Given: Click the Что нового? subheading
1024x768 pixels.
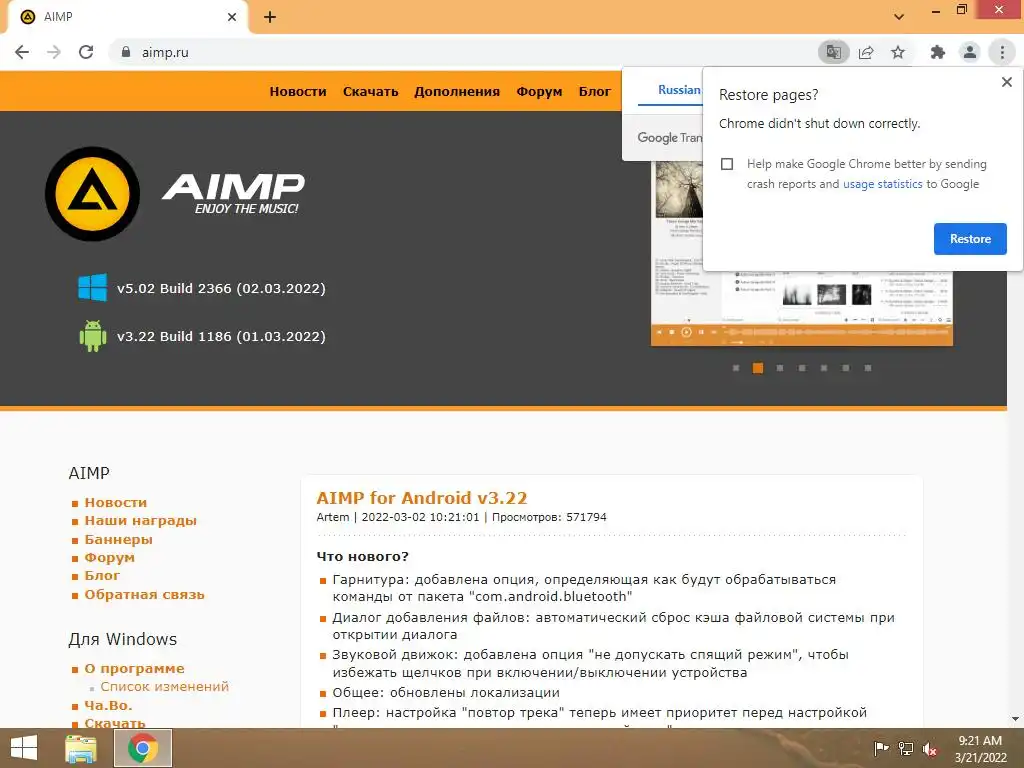Looking at the screenshot, I should [362, 557].
